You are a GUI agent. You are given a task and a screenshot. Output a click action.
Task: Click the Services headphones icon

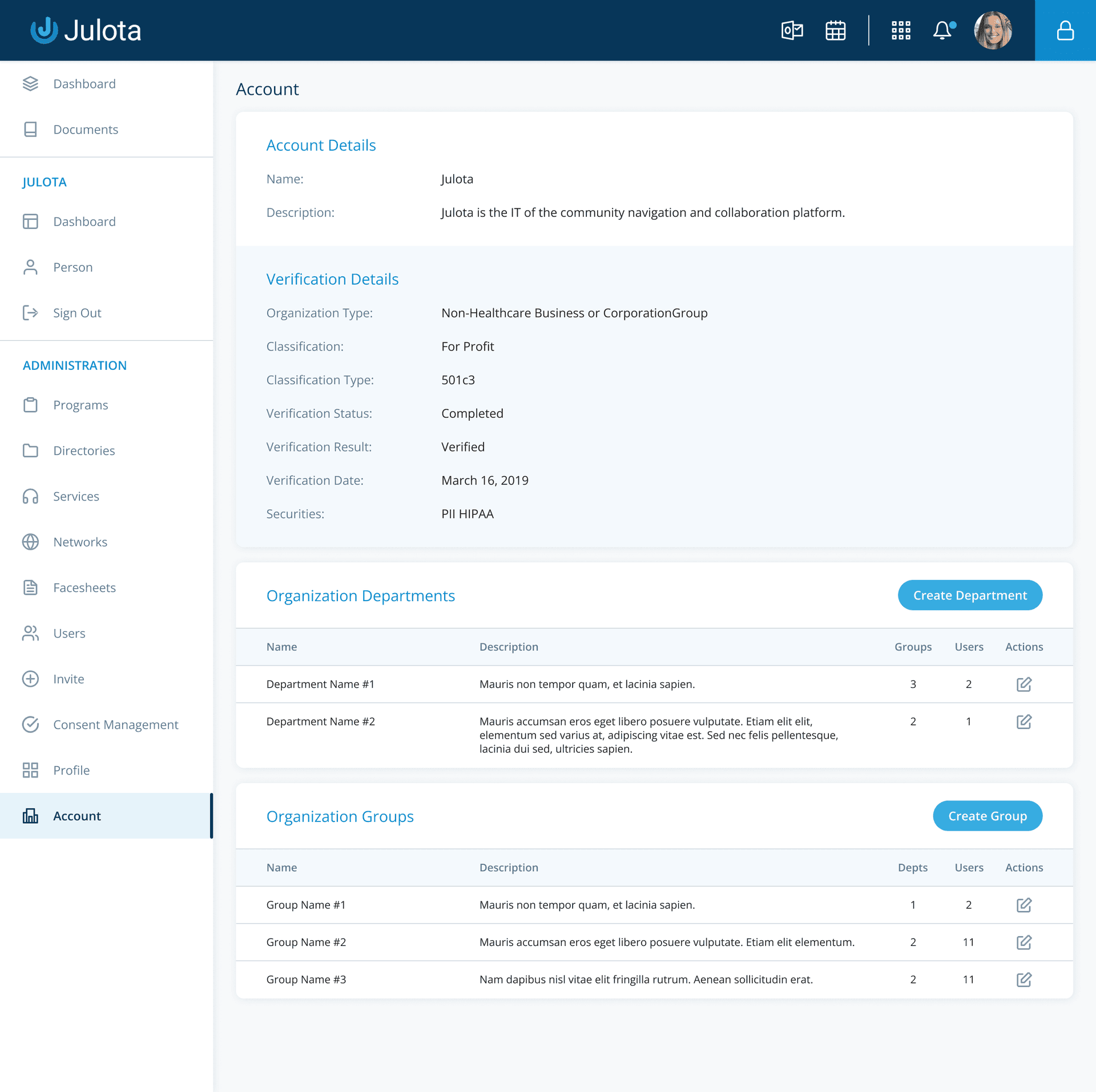[30, 496]
